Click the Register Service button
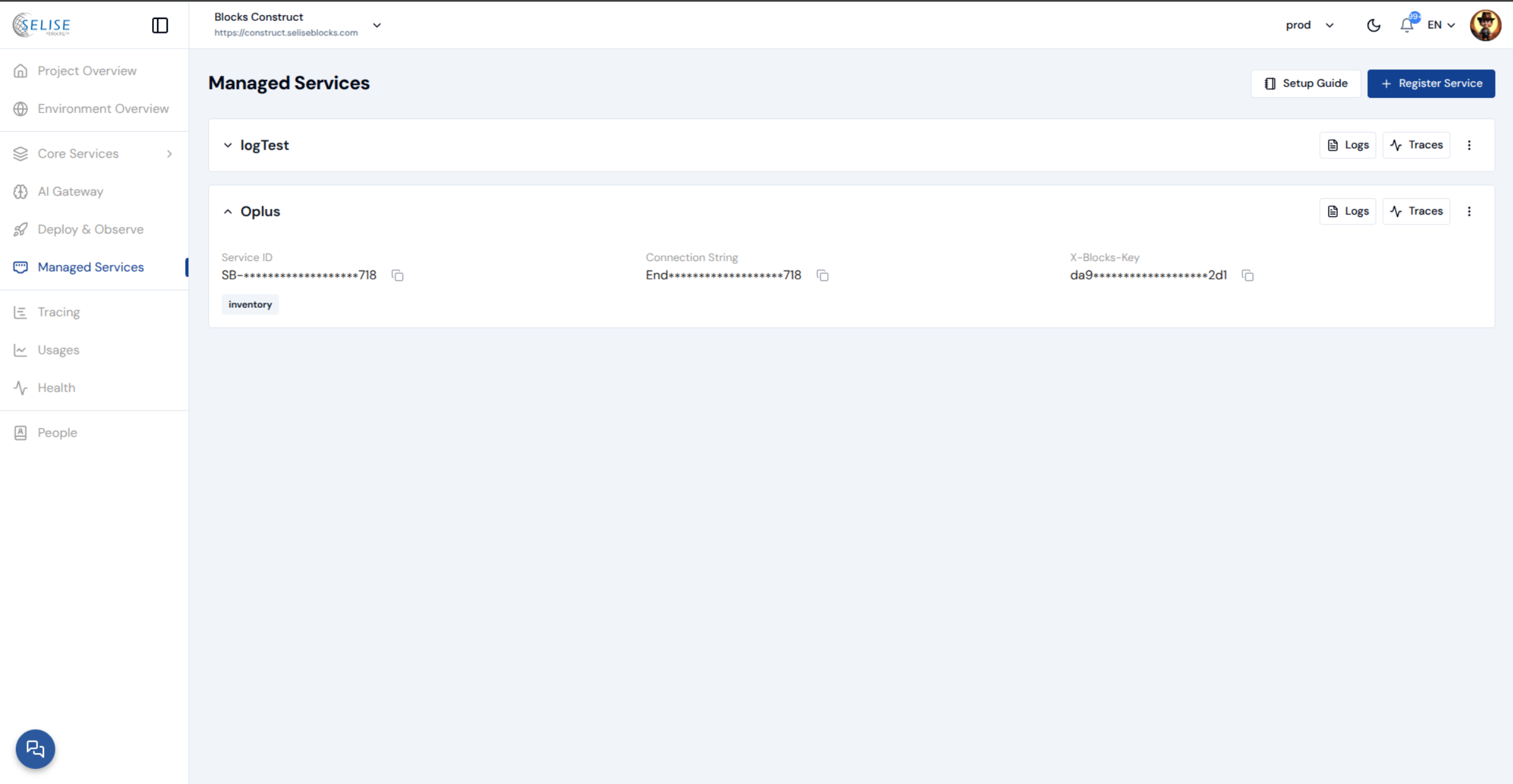The width and height of the screenshot is (1513, 784). [1430, 83]
